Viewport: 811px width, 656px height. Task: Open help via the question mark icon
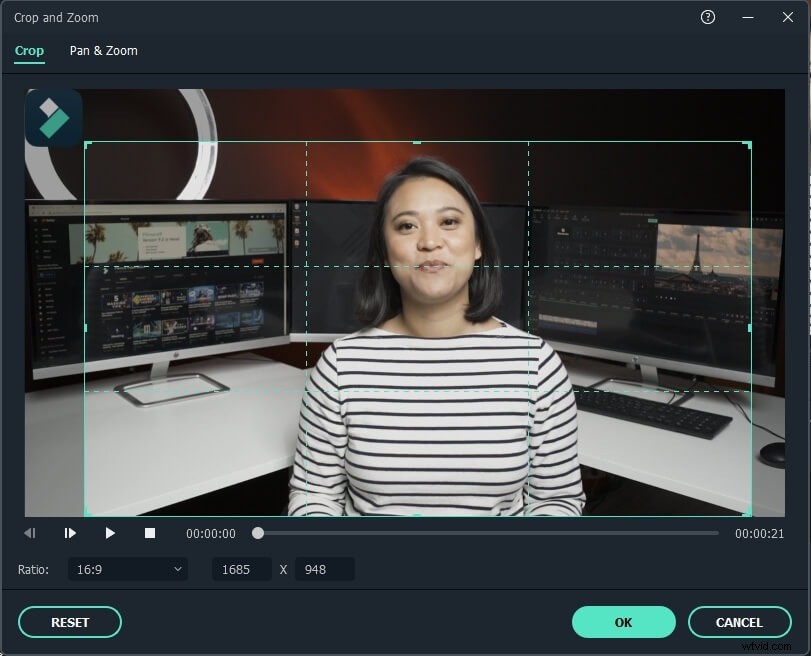tap(708, 17)
